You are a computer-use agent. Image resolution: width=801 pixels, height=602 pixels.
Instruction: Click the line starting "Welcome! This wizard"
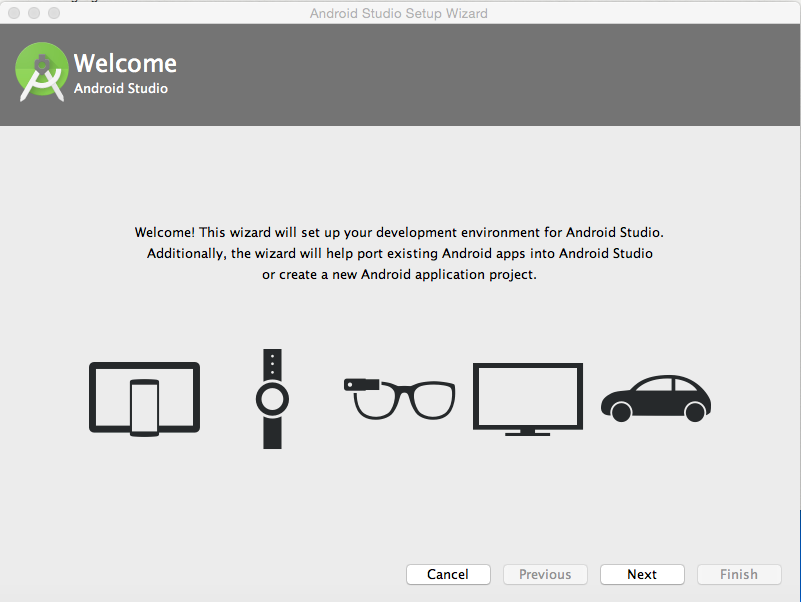399,233
